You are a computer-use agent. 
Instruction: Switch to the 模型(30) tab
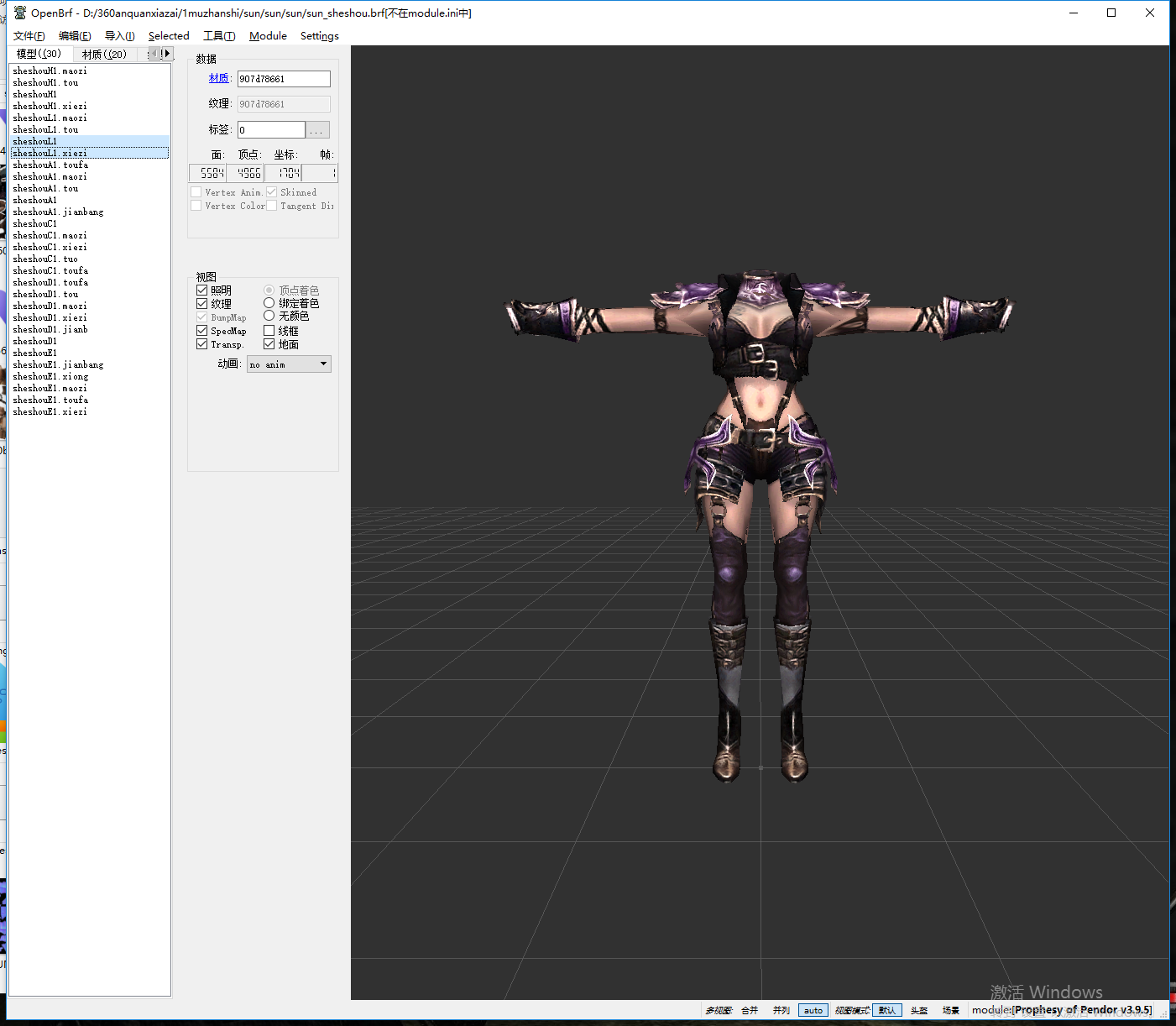[39, 54]
